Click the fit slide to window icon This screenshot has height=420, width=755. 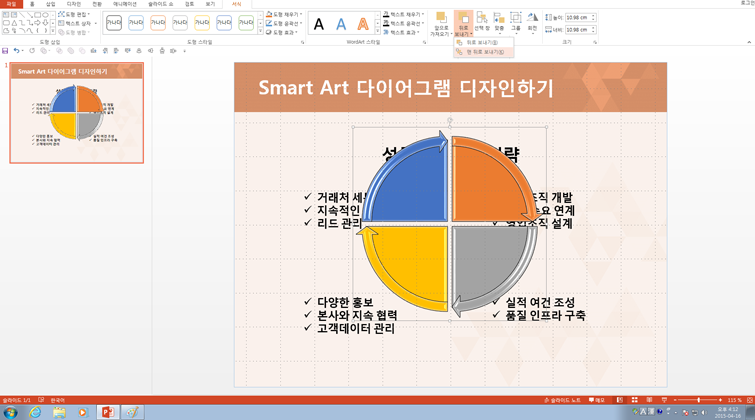coord(750,400)
